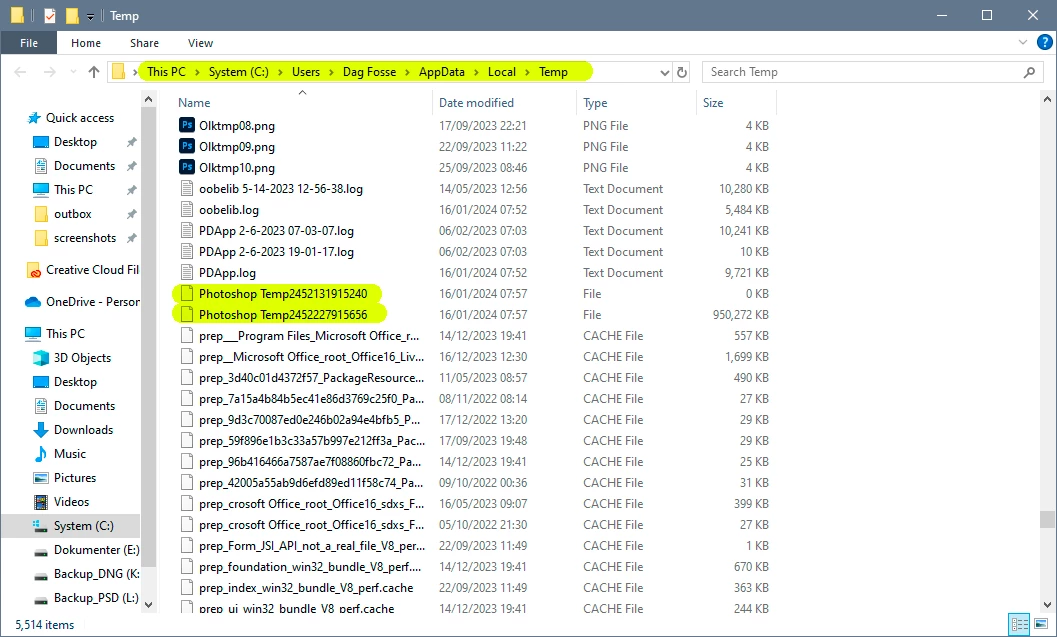The image size is (1057, 637).
Task: Click the file list scrollbar thumb
Action: click(x=1047, y=519)
